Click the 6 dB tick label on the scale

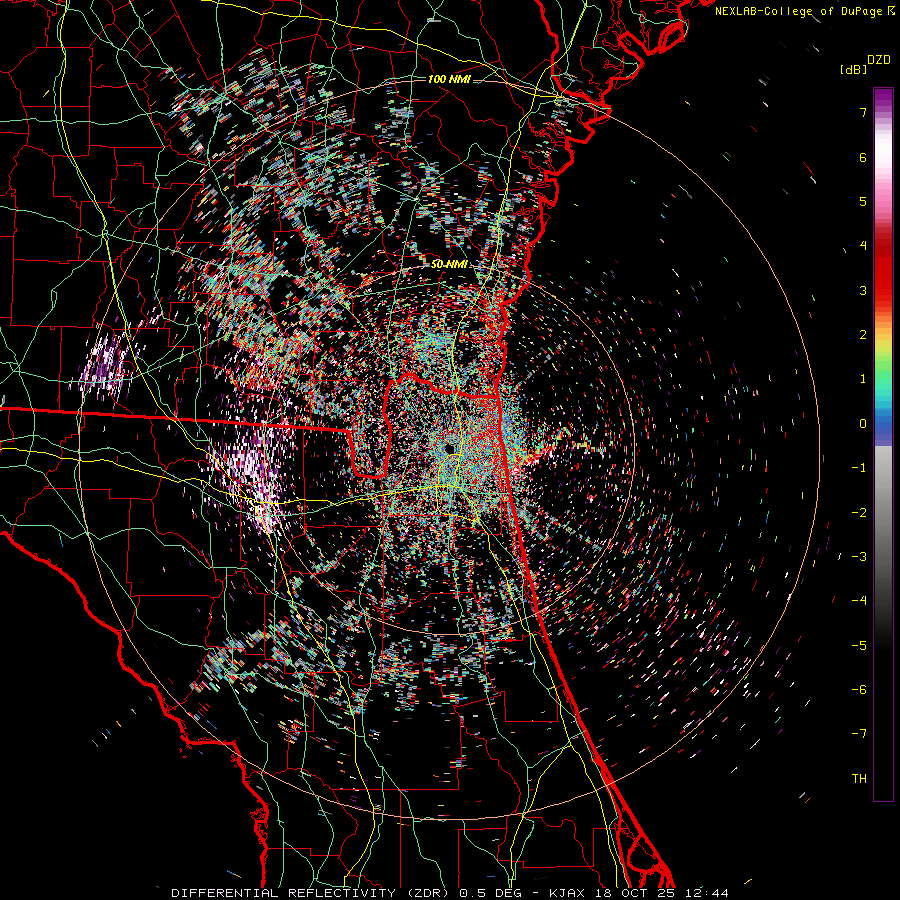click(863, 157)
